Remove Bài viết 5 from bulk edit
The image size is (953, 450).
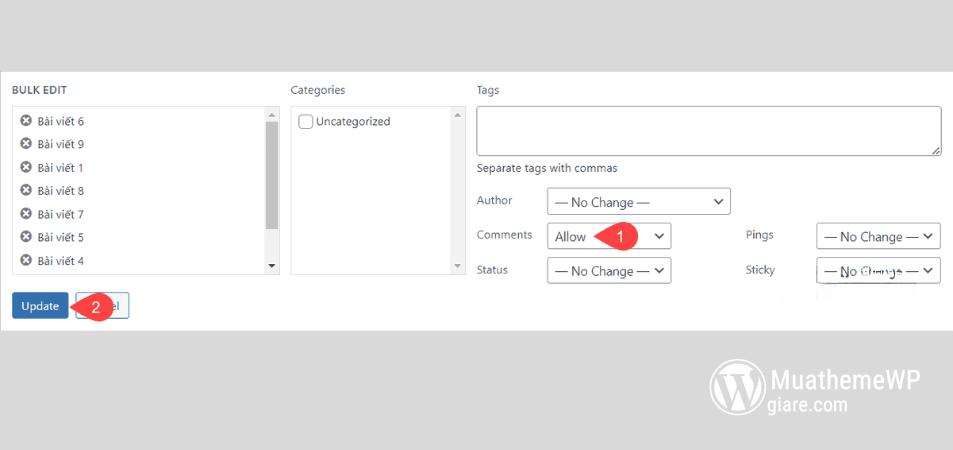click(26, 237)
